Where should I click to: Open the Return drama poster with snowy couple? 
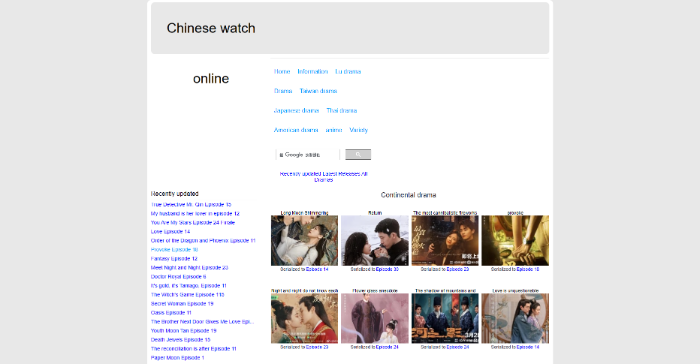pos(375,241)
